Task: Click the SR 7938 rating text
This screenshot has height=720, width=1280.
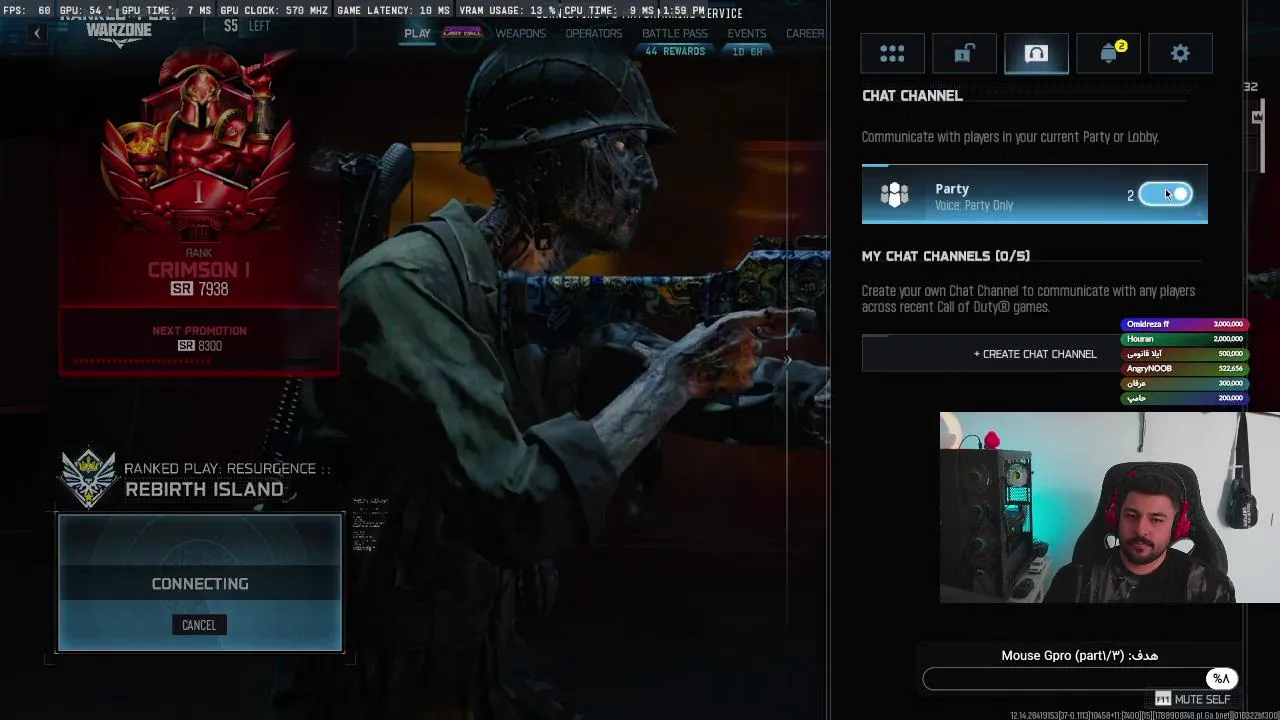Action: coord(199,289)
